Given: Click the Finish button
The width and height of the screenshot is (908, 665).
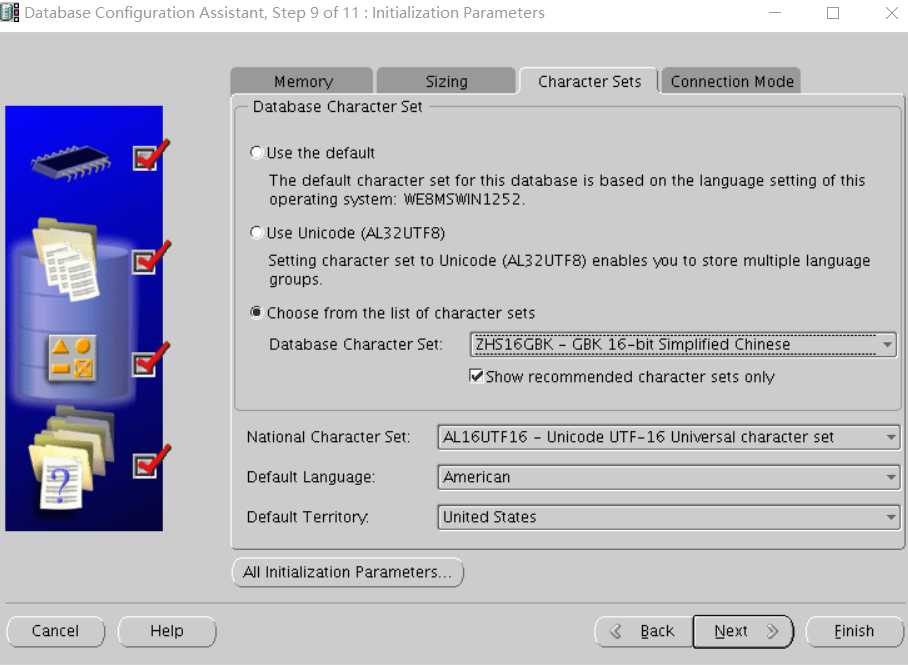Looking at the screenshot, I should [x=854, y=631].
